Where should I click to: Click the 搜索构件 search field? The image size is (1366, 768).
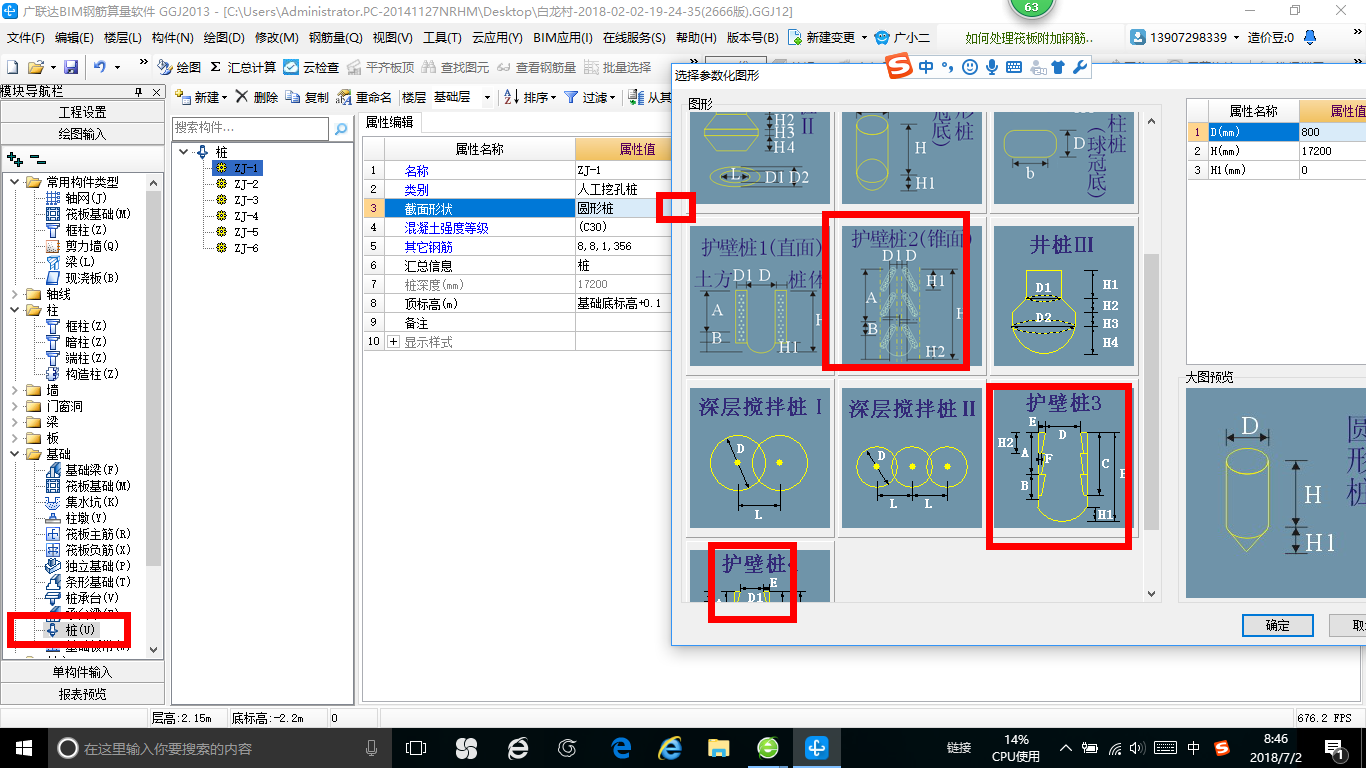[250, 128]
